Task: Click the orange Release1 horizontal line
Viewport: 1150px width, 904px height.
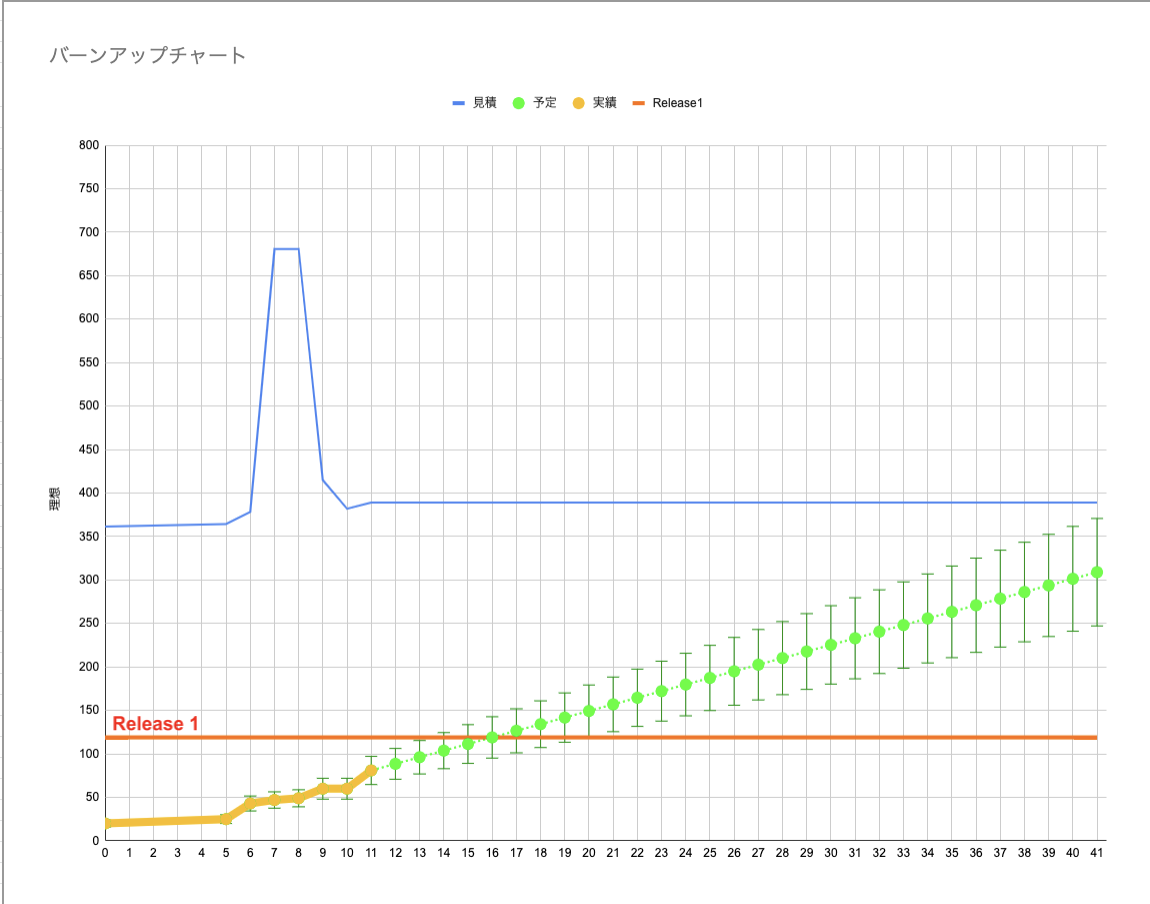Action: pyautogui.click(x=601, y=738)
